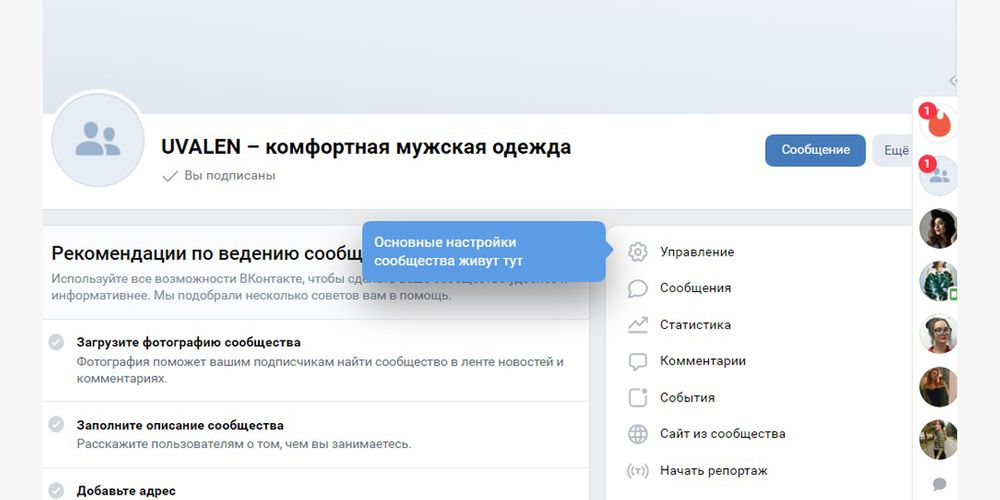
Task: Click the community title UVALEN
Action: [366, 147]
